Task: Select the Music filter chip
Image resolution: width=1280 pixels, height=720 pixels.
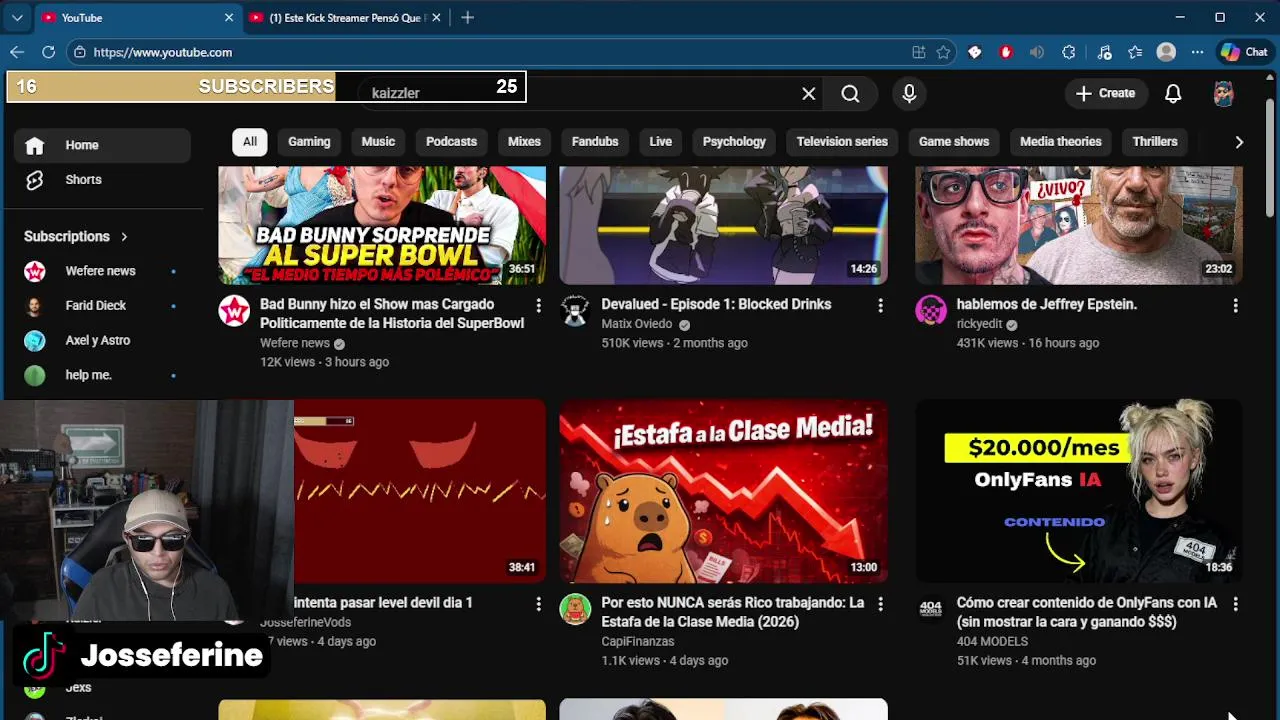Action: [378, 141]
